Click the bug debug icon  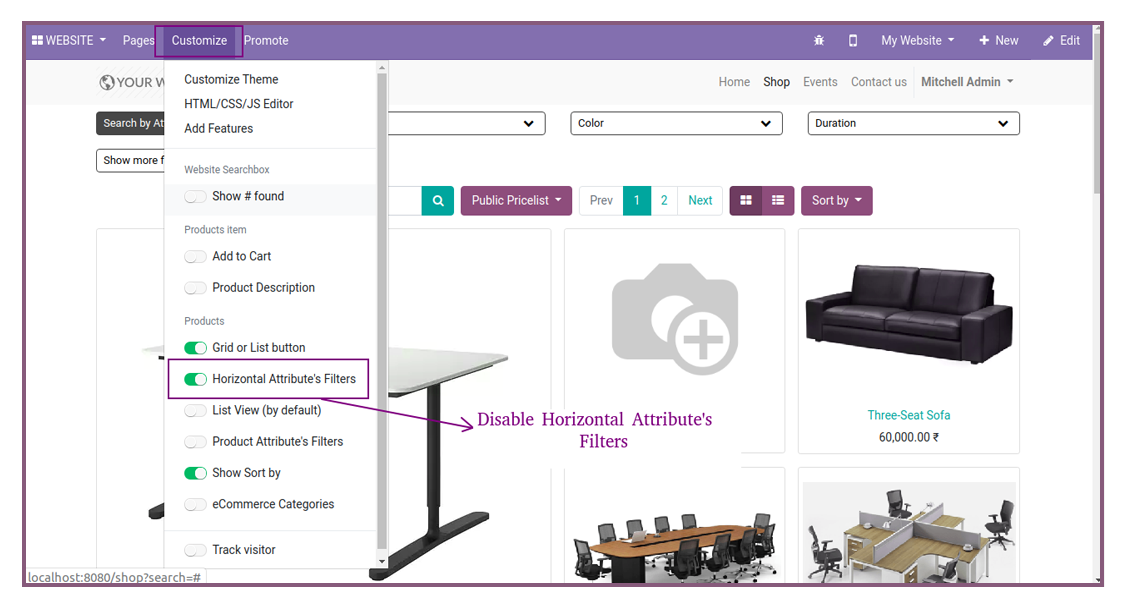pyautogui.click(x=819, y=40)
